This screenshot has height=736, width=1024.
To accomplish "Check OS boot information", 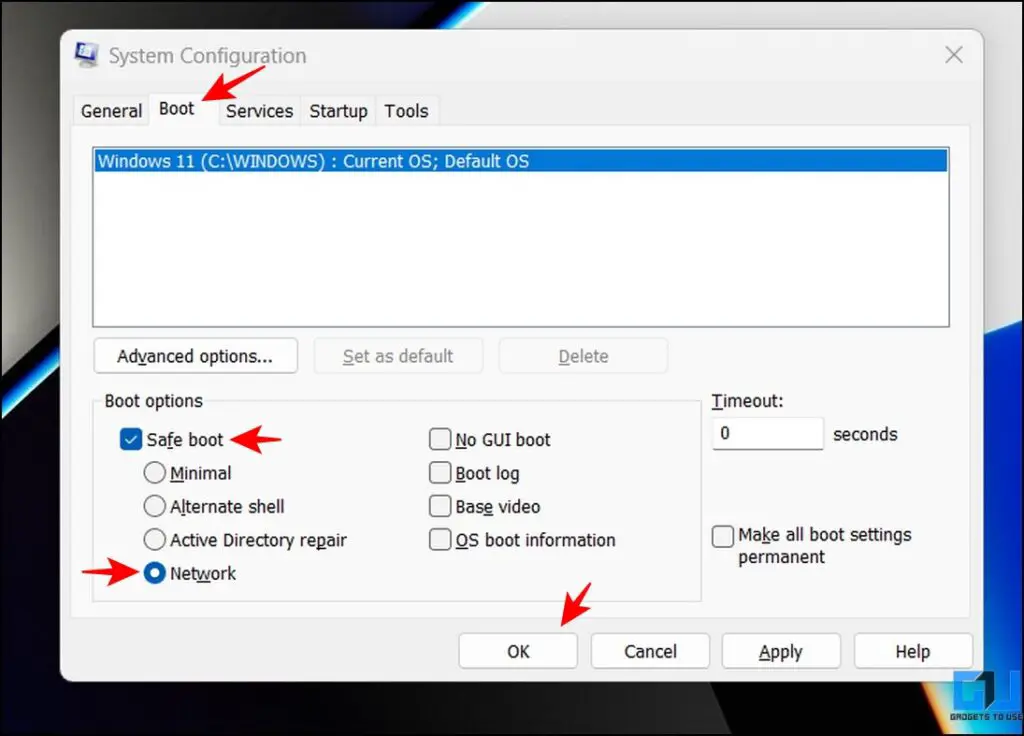I will pos(440,539).
